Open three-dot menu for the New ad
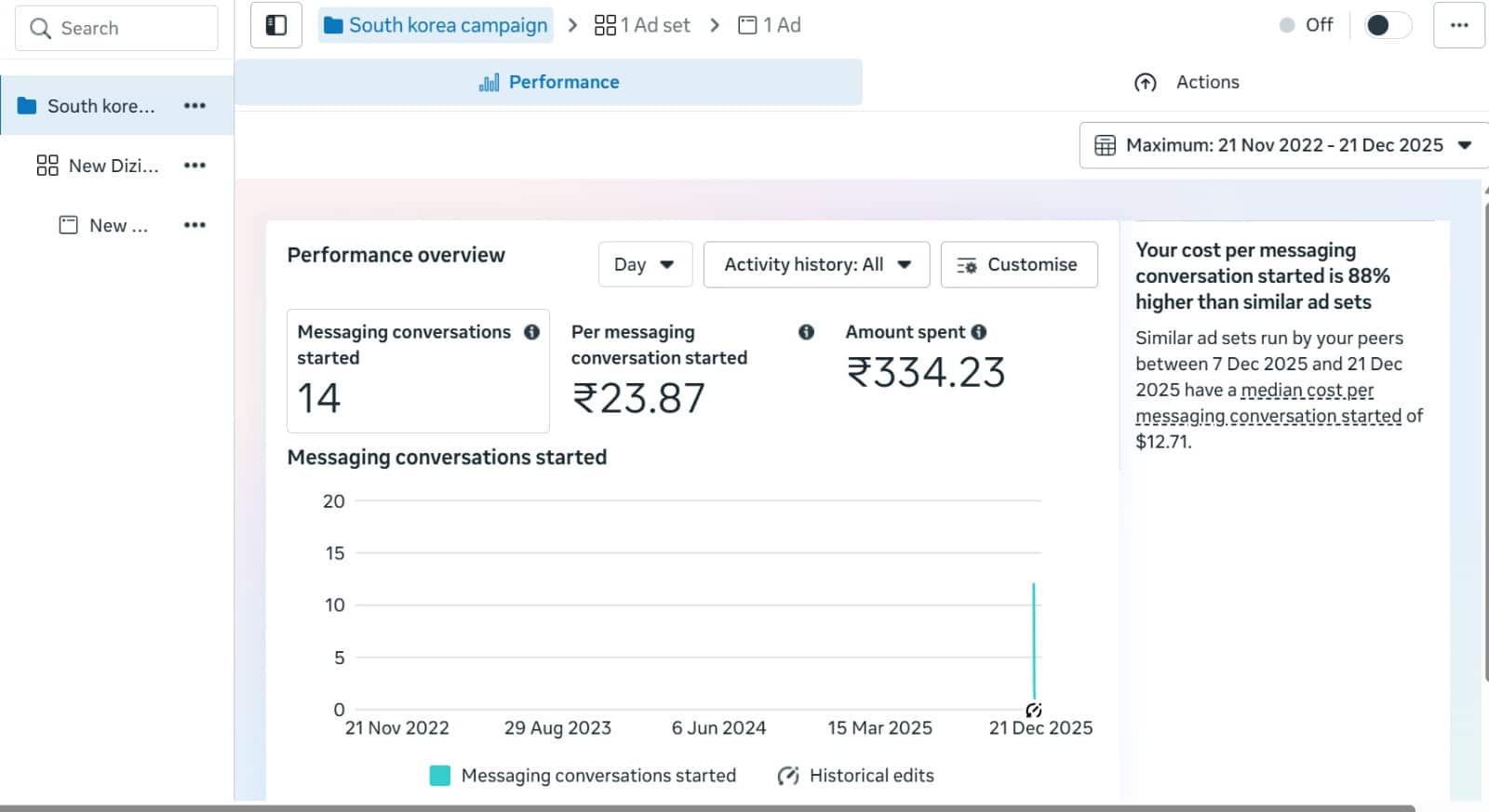Image resolution: width=1489 pixels, height=812 pixels. [195, 225]
